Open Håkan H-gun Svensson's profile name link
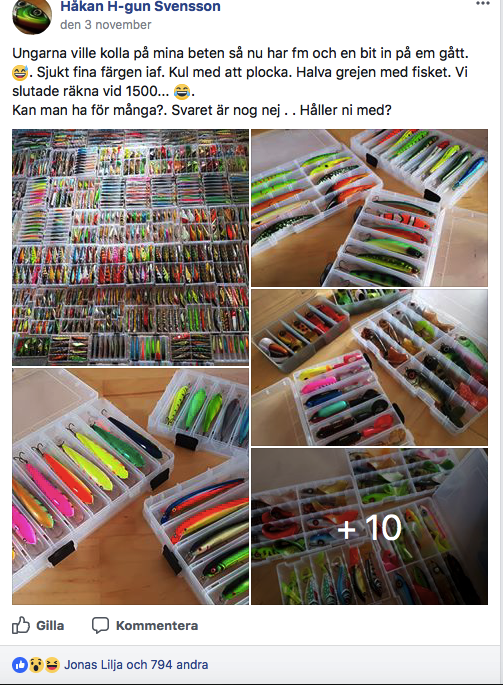This screenshot has height=685, width=503. tap(140, 6)
